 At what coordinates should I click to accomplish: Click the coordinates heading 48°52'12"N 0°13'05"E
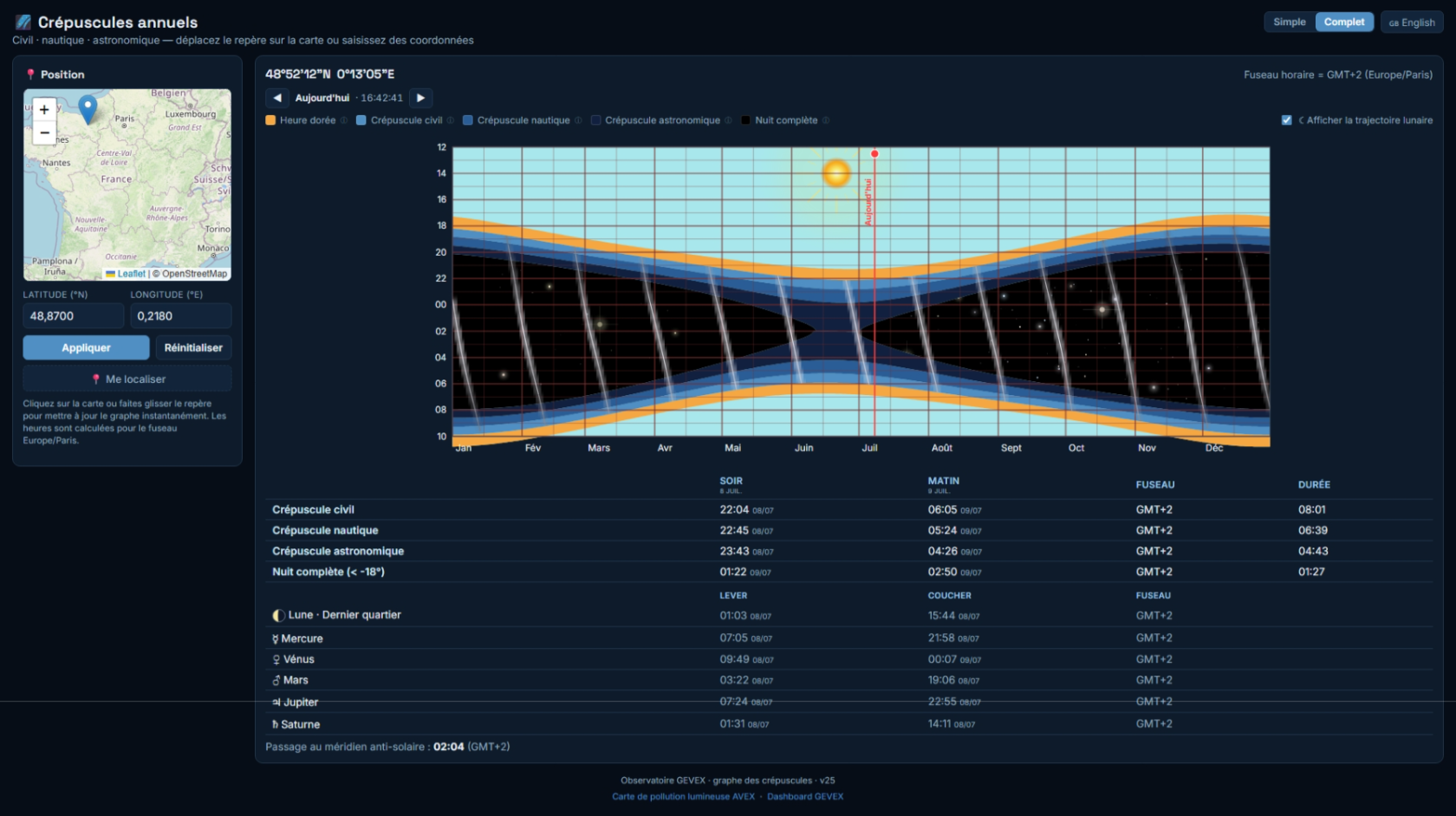[329, 74]
